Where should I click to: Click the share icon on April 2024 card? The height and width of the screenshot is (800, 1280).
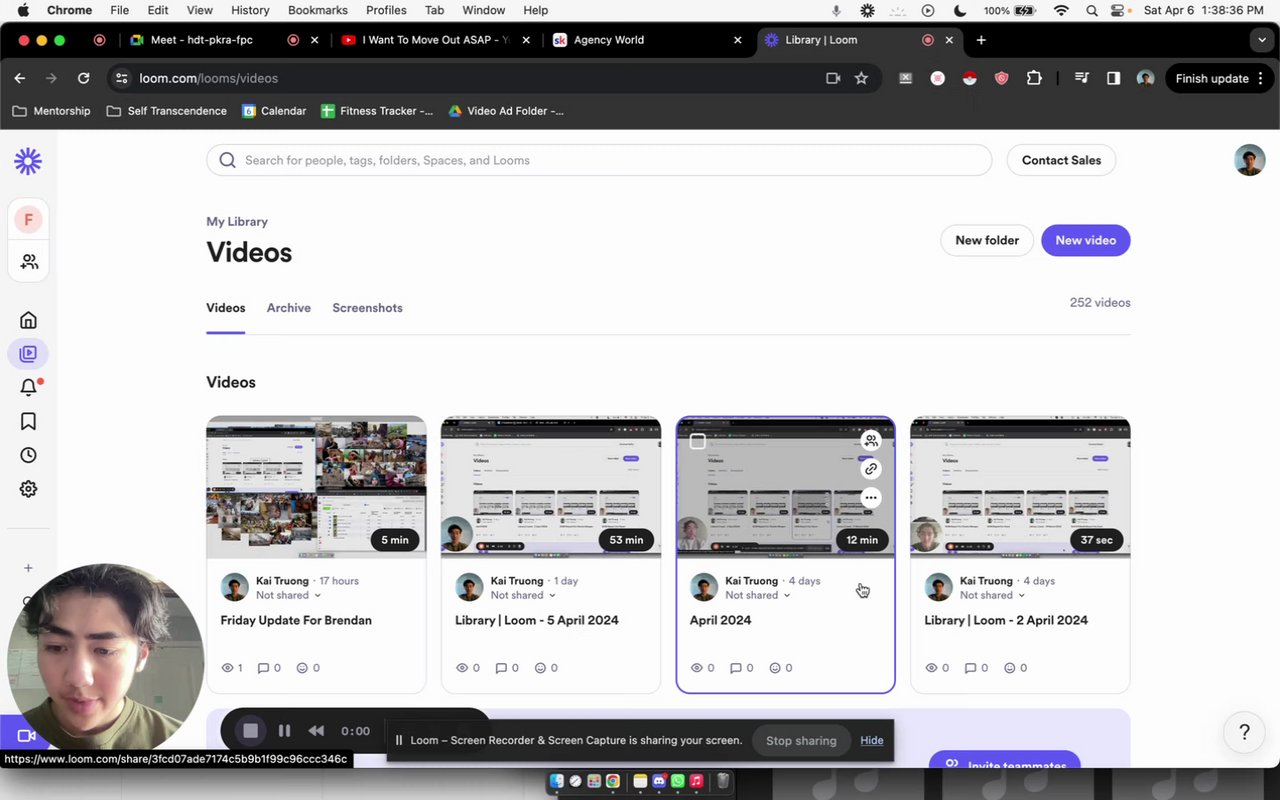pyautogui.click(x=871, y=440)
